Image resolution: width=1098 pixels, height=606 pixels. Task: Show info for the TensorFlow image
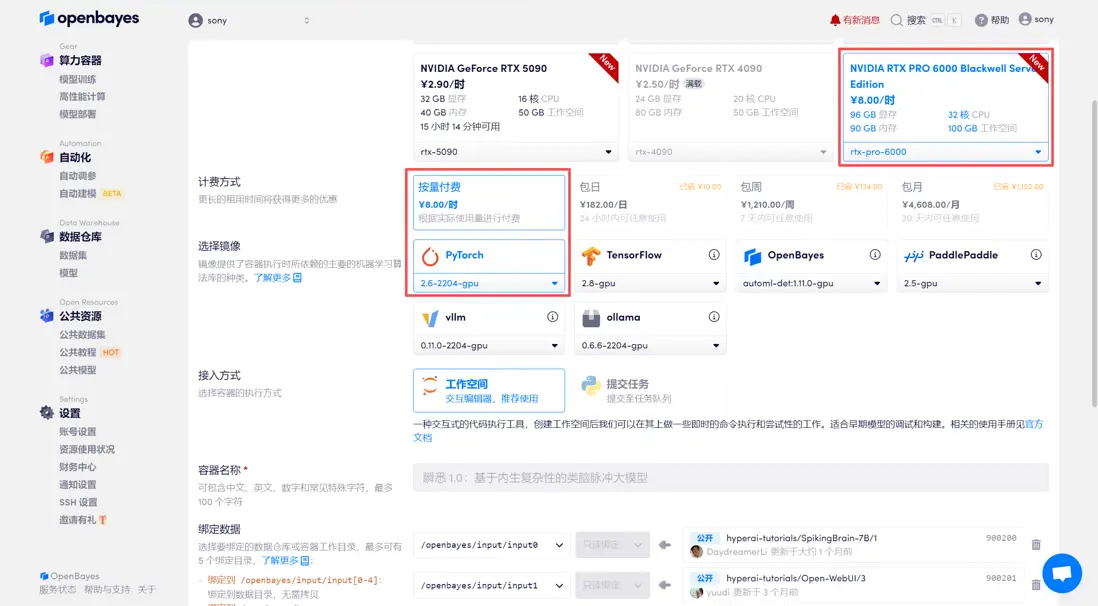pos(714,255)
